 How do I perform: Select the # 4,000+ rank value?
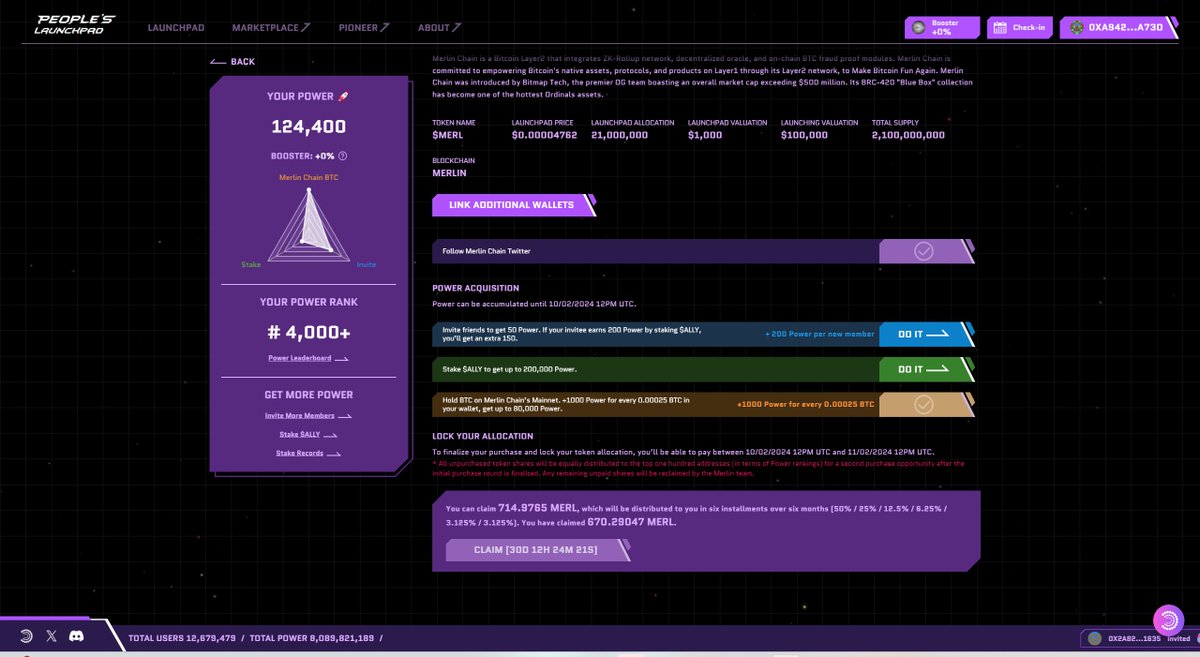pyautogui.click(x=308, y=331)
